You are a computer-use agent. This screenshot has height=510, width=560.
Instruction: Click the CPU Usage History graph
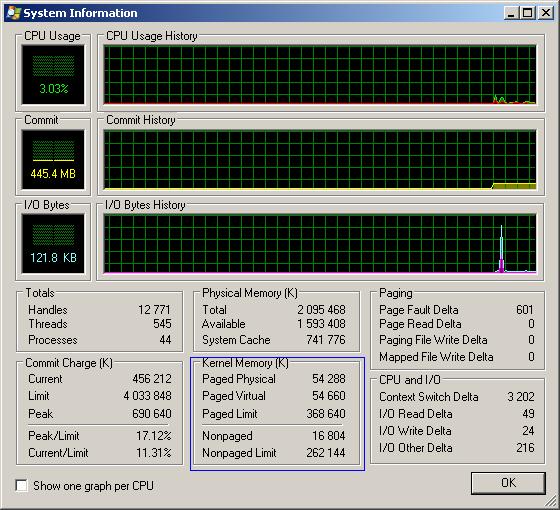[320, 74]
